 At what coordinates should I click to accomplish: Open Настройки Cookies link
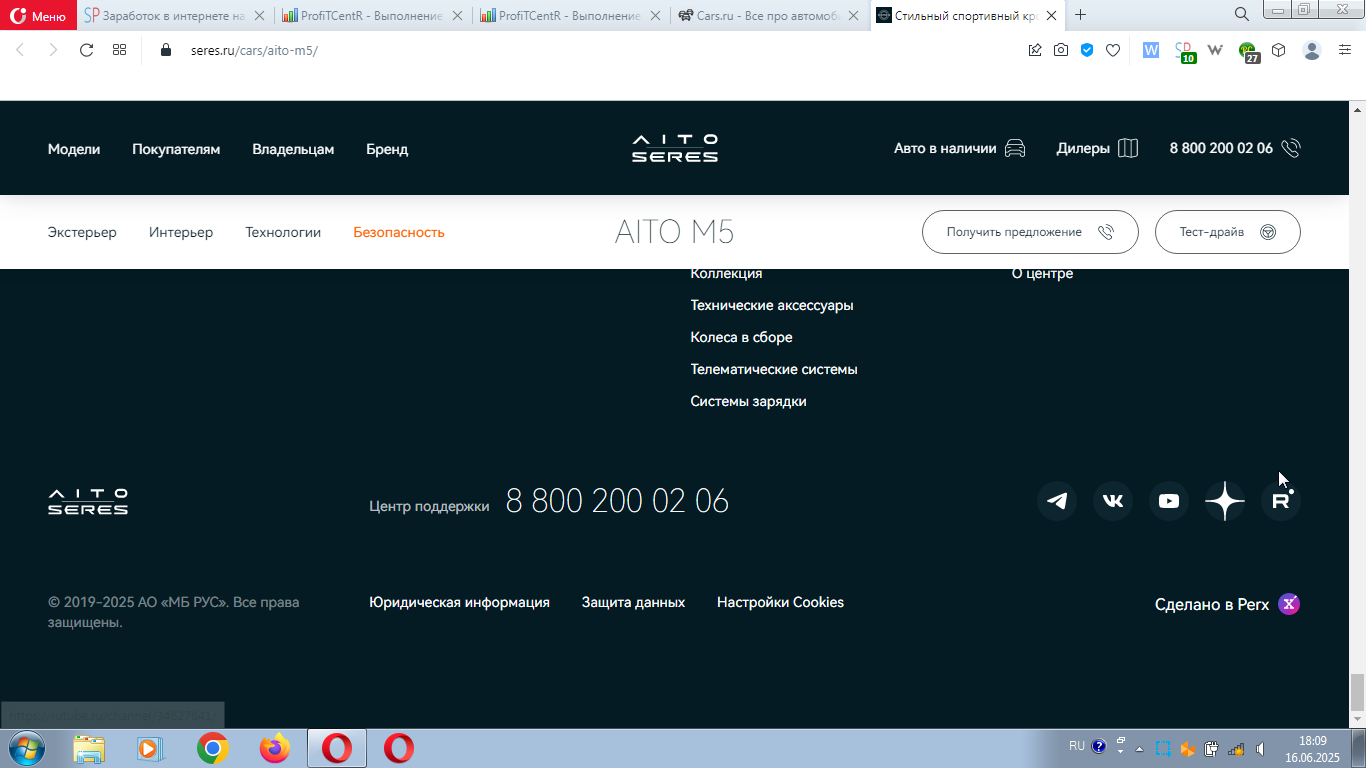(780, 602)
